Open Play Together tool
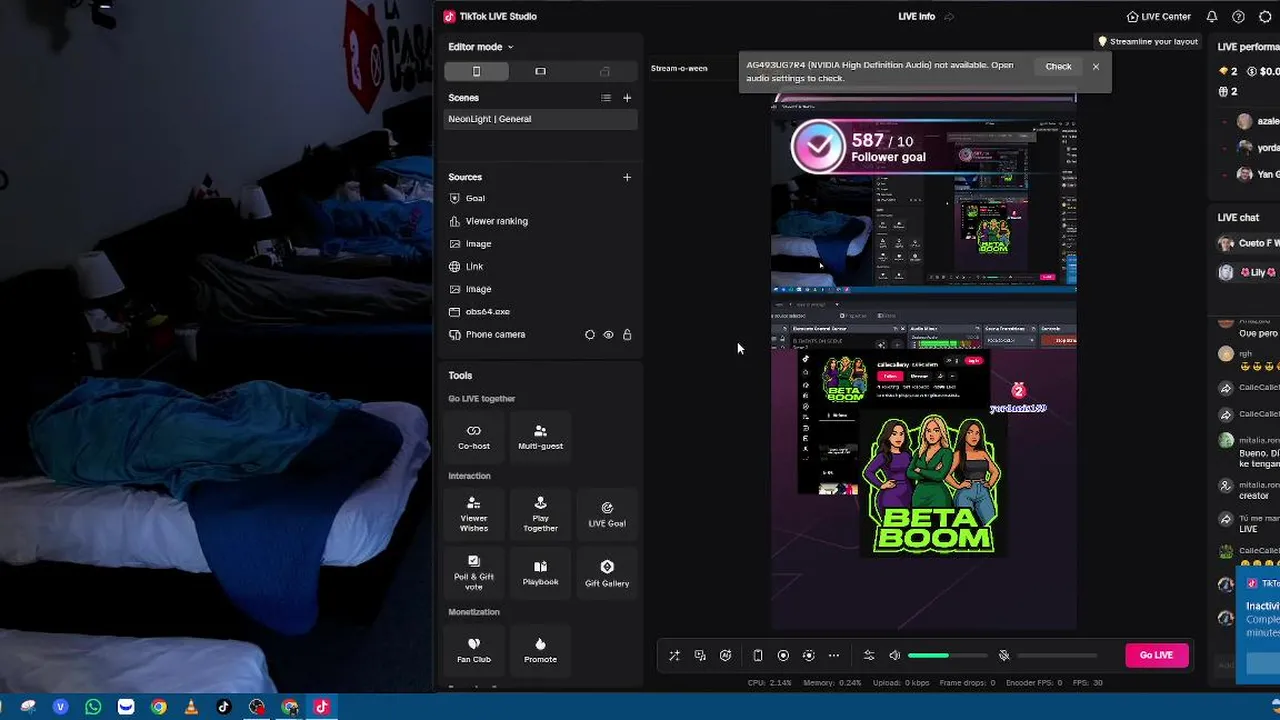Image resolution: width=1280 pixels, height=720 pixels. pos(540,513)
